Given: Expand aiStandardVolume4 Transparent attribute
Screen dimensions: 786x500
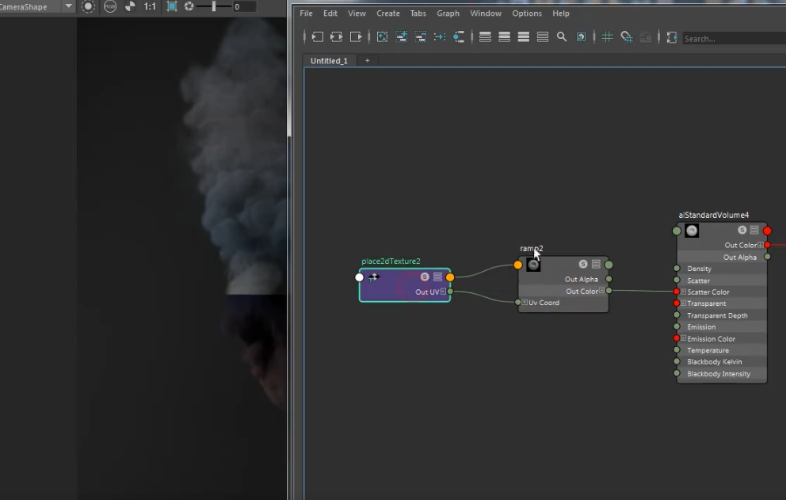Looking at the screenshot, I should pos(683,303).
